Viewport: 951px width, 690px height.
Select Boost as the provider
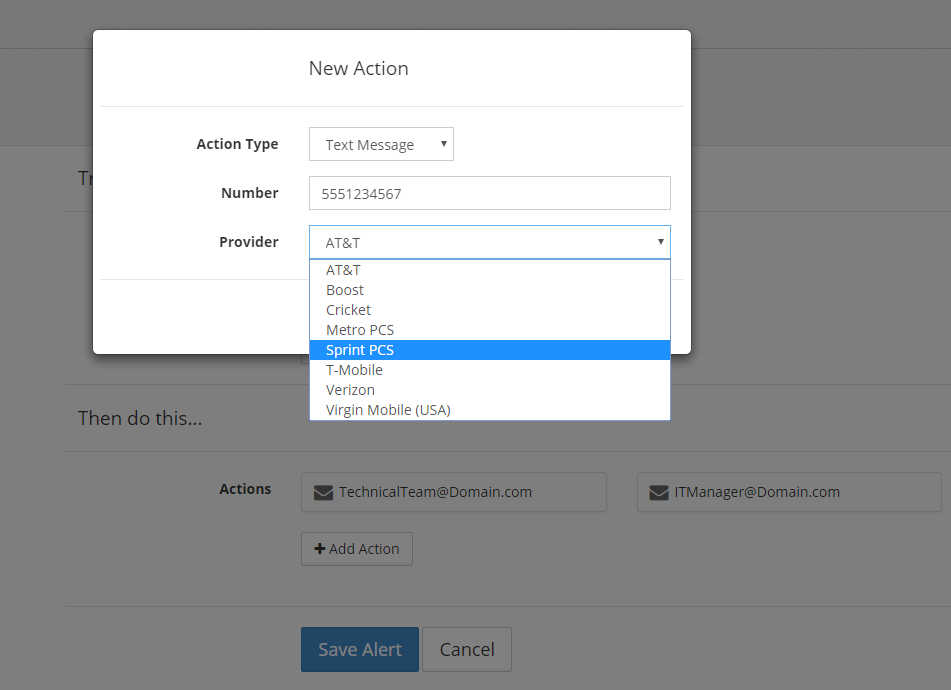(x=345, y=290)
